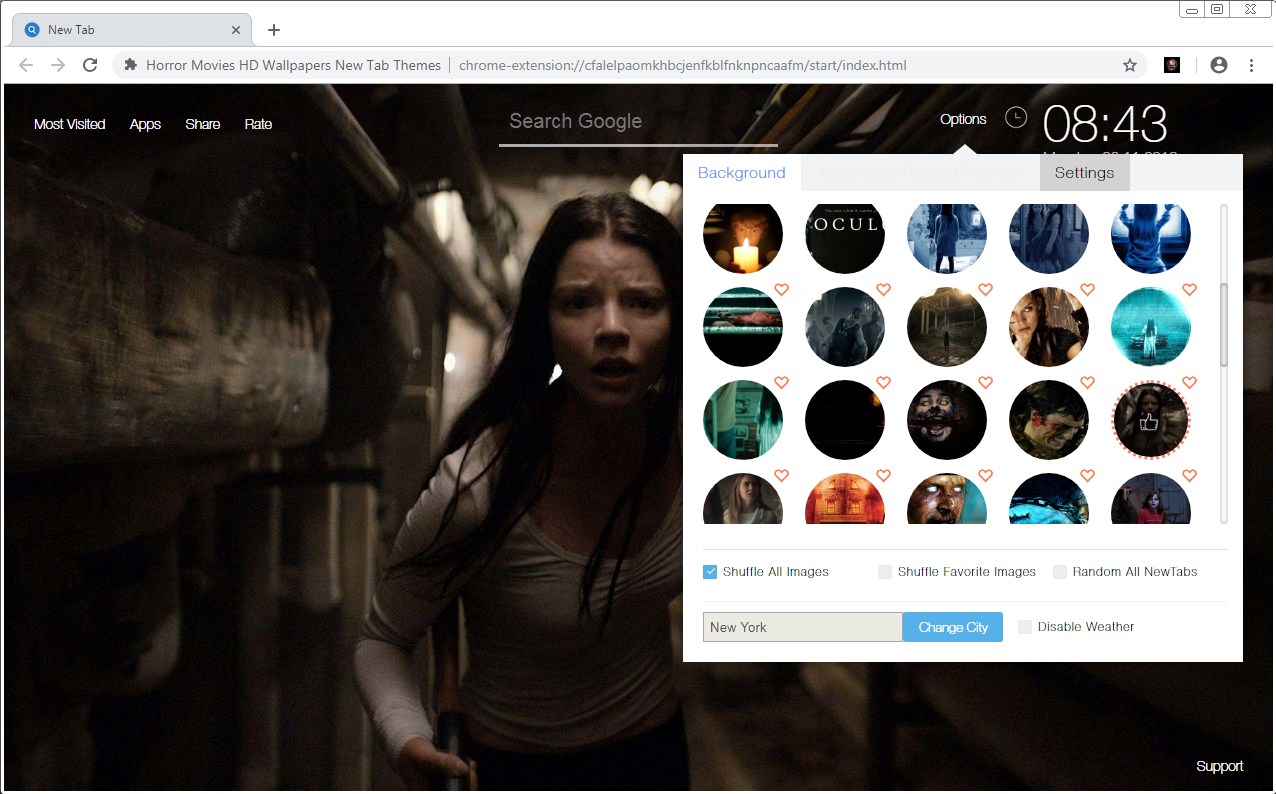Click heart on teal Ring girl thumbnail
1276x794 pixels.
pyautogui.click(x=1190, y=290)
